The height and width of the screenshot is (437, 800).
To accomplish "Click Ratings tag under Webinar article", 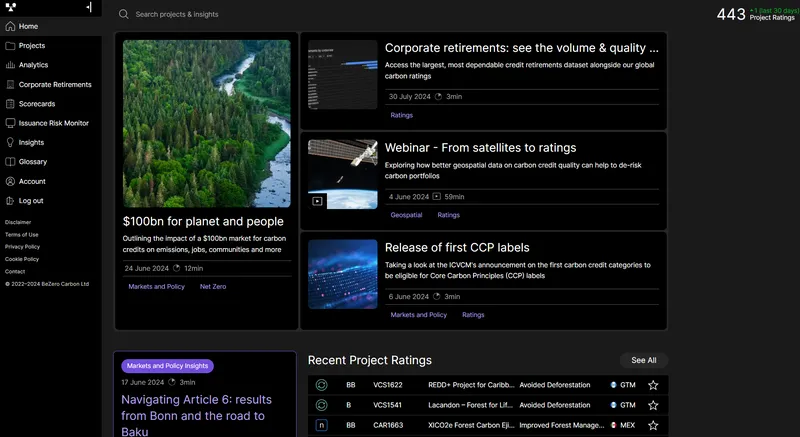I will 448,215.
